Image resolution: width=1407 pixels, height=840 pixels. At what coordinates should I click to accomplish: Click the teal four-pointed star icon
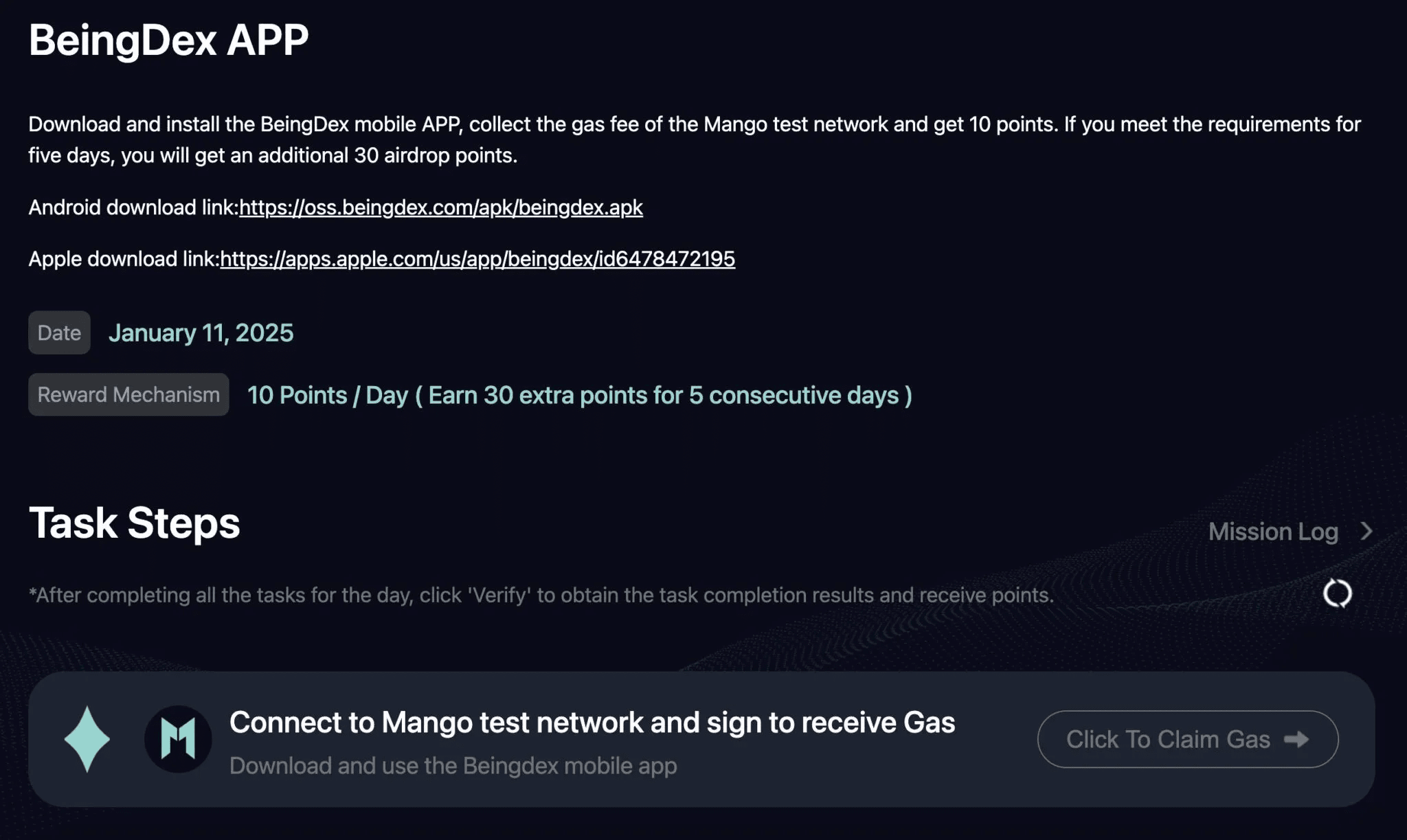tap(87, 739)
